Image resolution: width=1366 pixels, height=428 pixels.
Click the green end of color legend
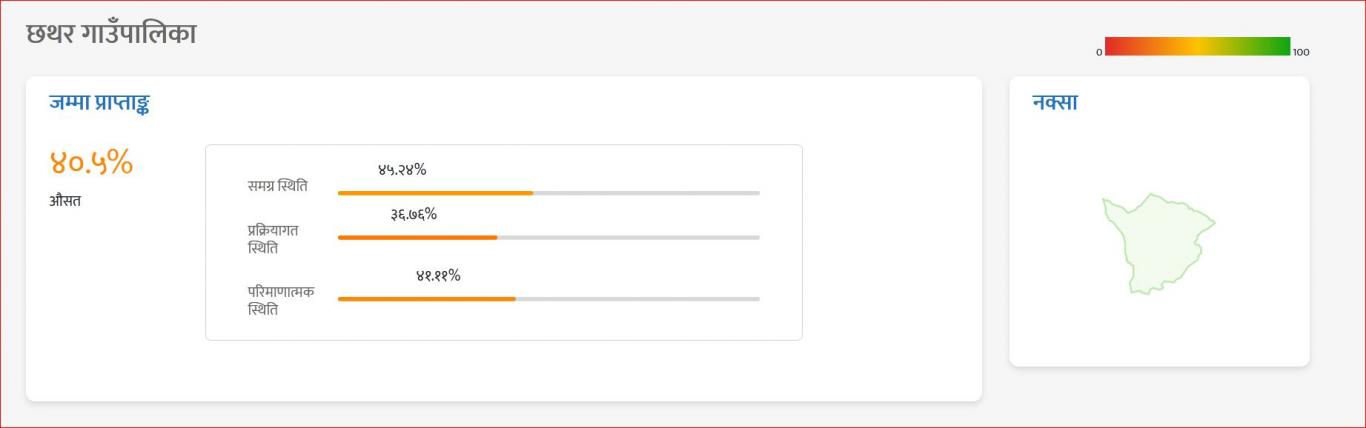click(1280, 46)
